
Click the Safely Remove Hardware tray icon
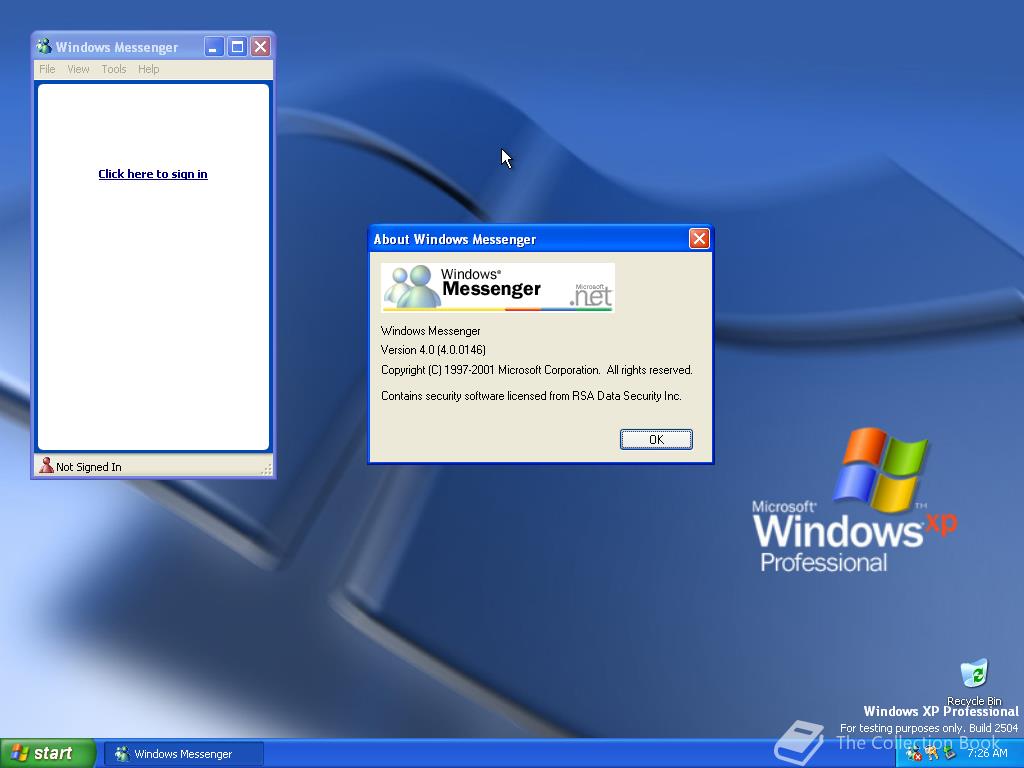coord(950,754)
